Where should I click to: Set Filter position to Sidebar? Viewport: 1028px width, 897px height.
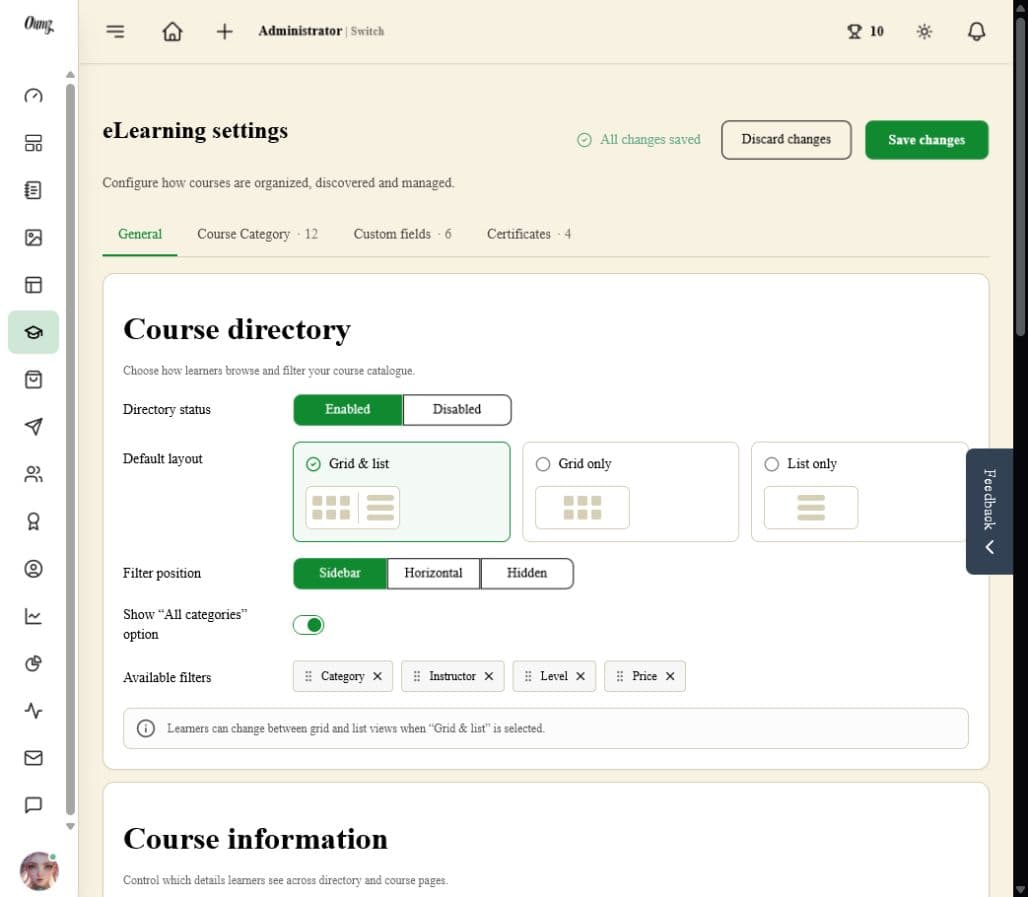pyautogui.click(x=340, y=573)
